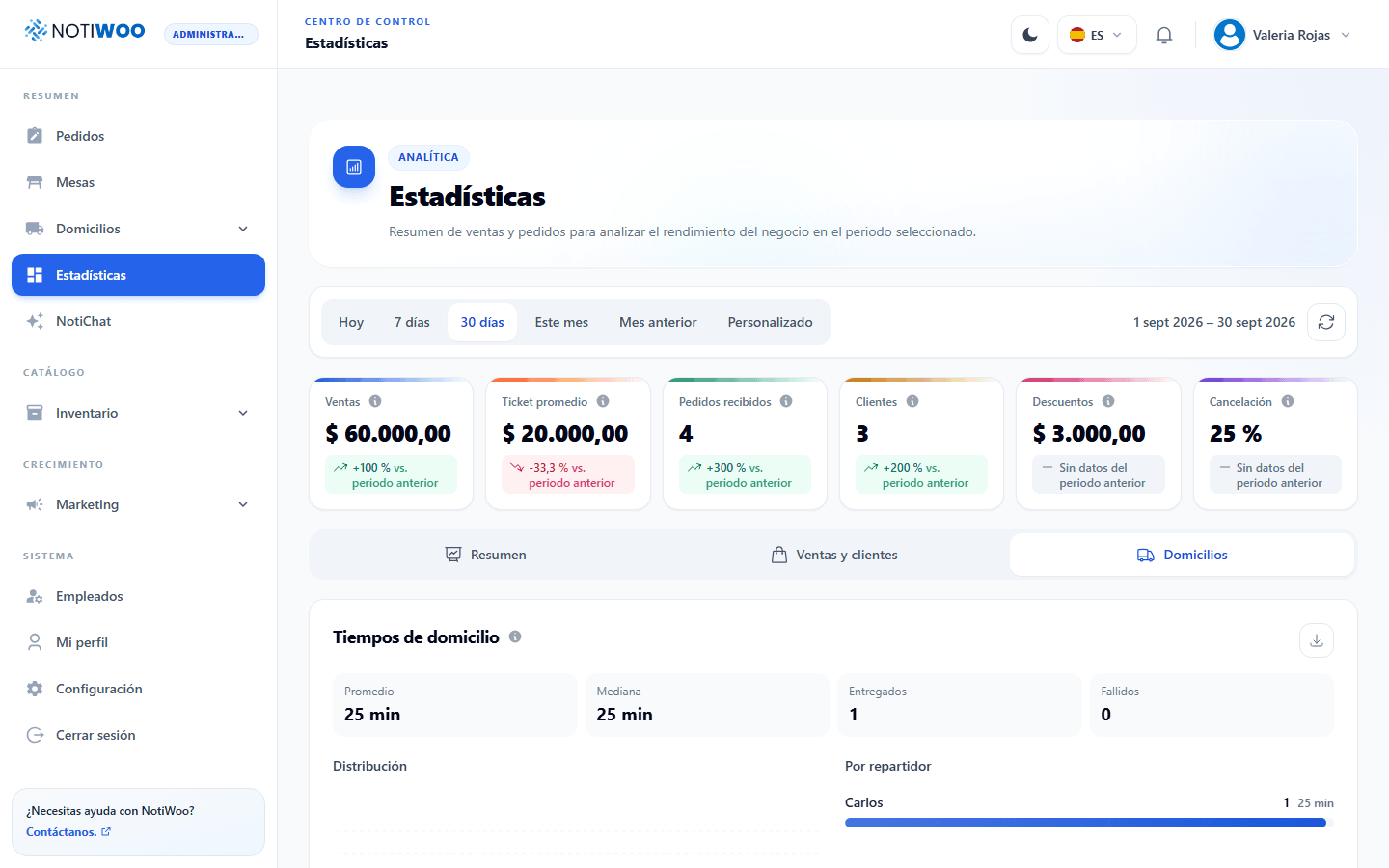
Task: Go to Mesas in the sidebar
Action: (x=138, y=182)
